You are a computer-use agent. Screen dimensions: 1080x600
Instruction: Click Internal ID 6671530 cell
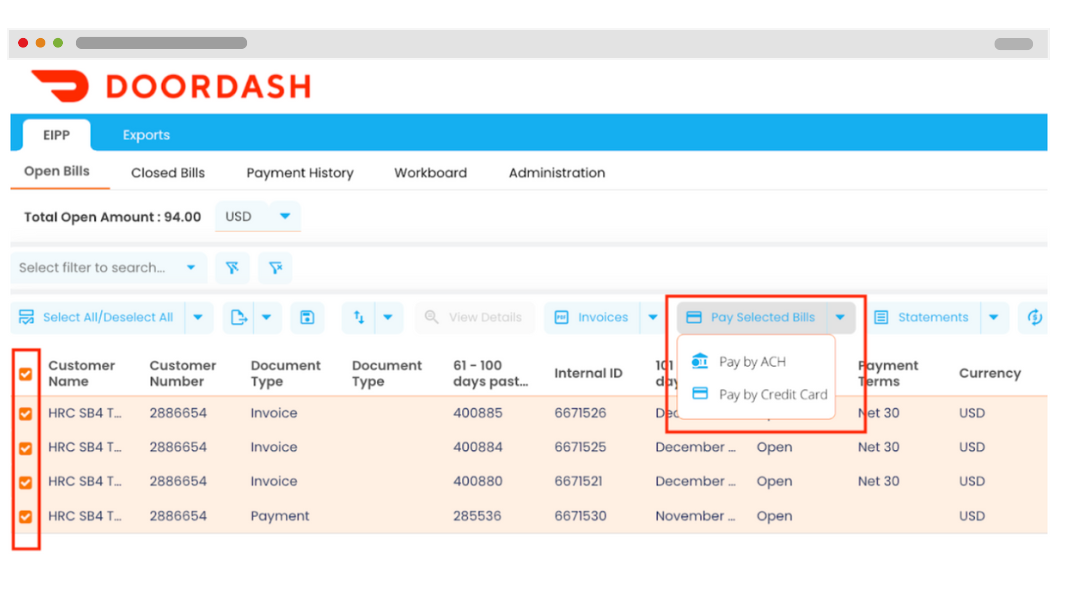click(x=580, y=516)
